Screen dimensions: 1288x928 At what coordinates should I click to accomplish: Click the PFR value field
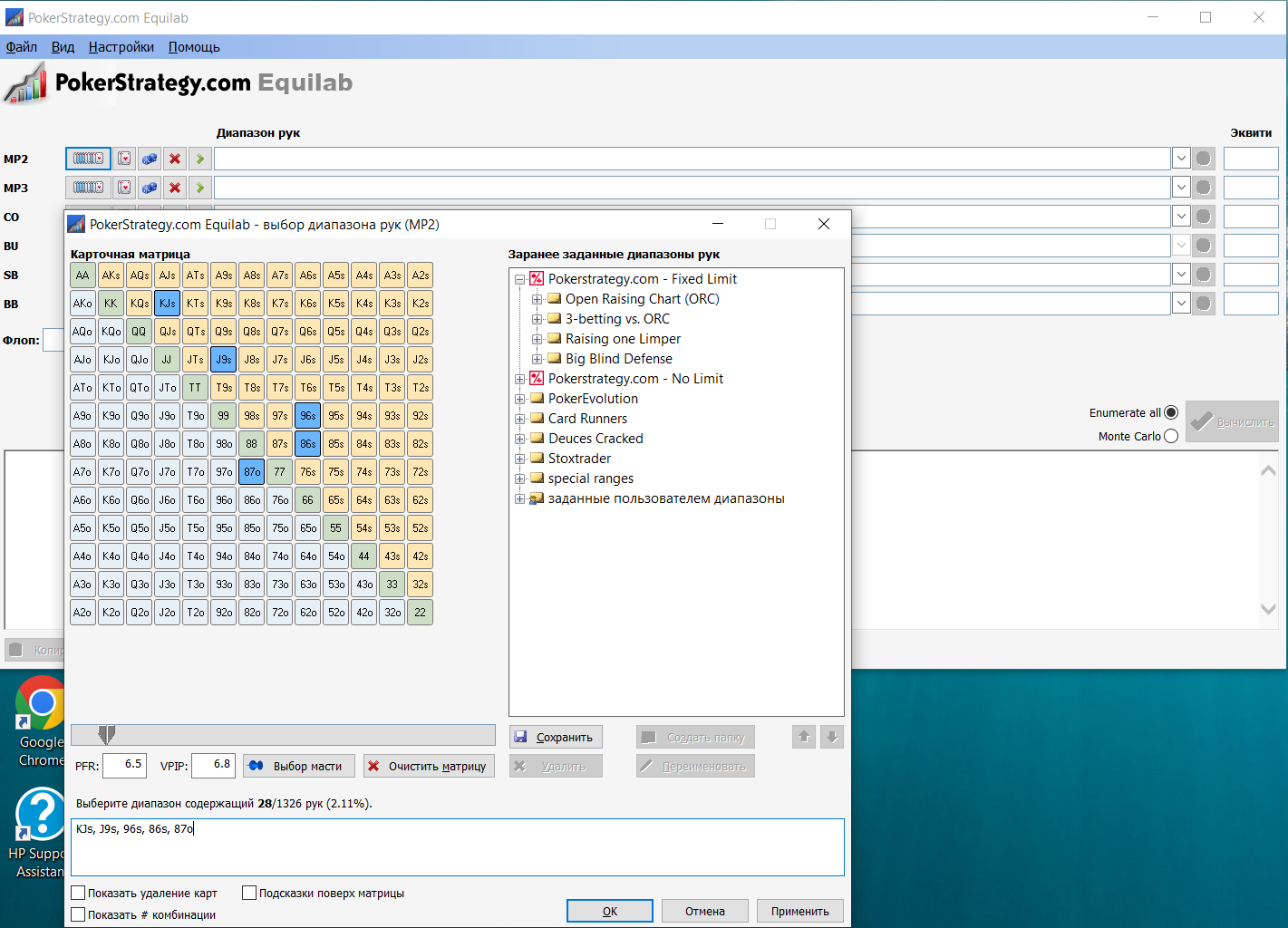(x=125, y=765)
